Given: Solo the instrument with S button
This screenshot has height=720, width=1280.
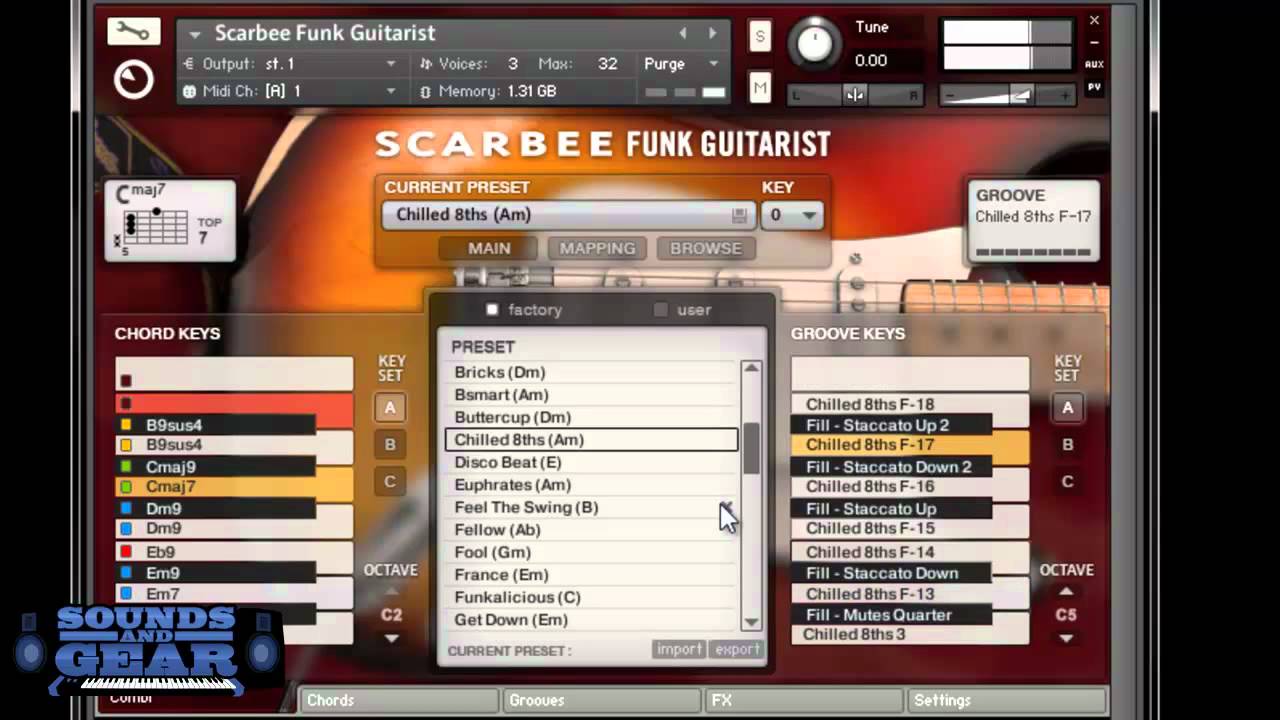Looking at the screenshot, I should coord(760,37).
